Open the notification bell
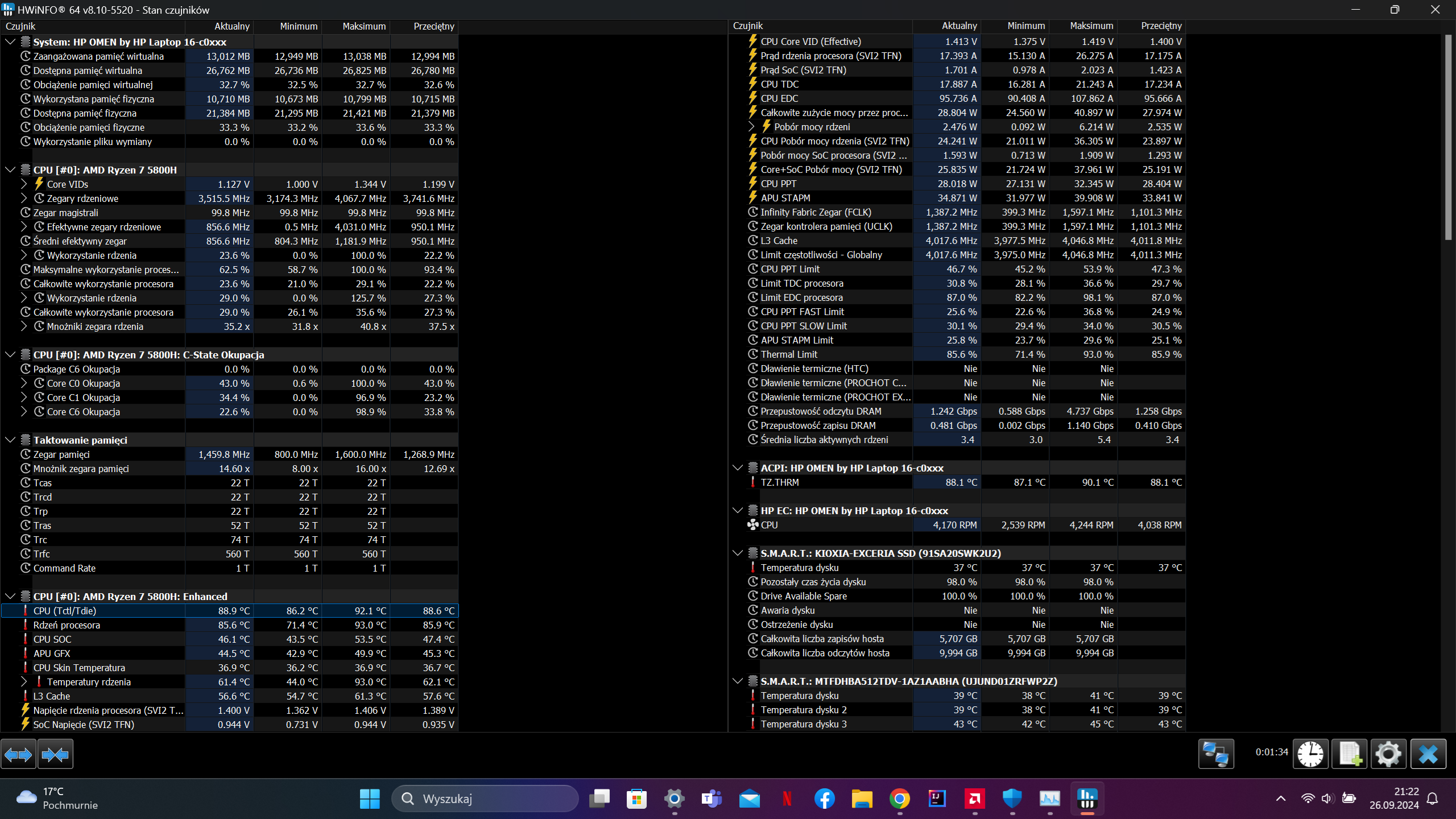This screenshot has width=1456, height=819. coord(1433,799)
